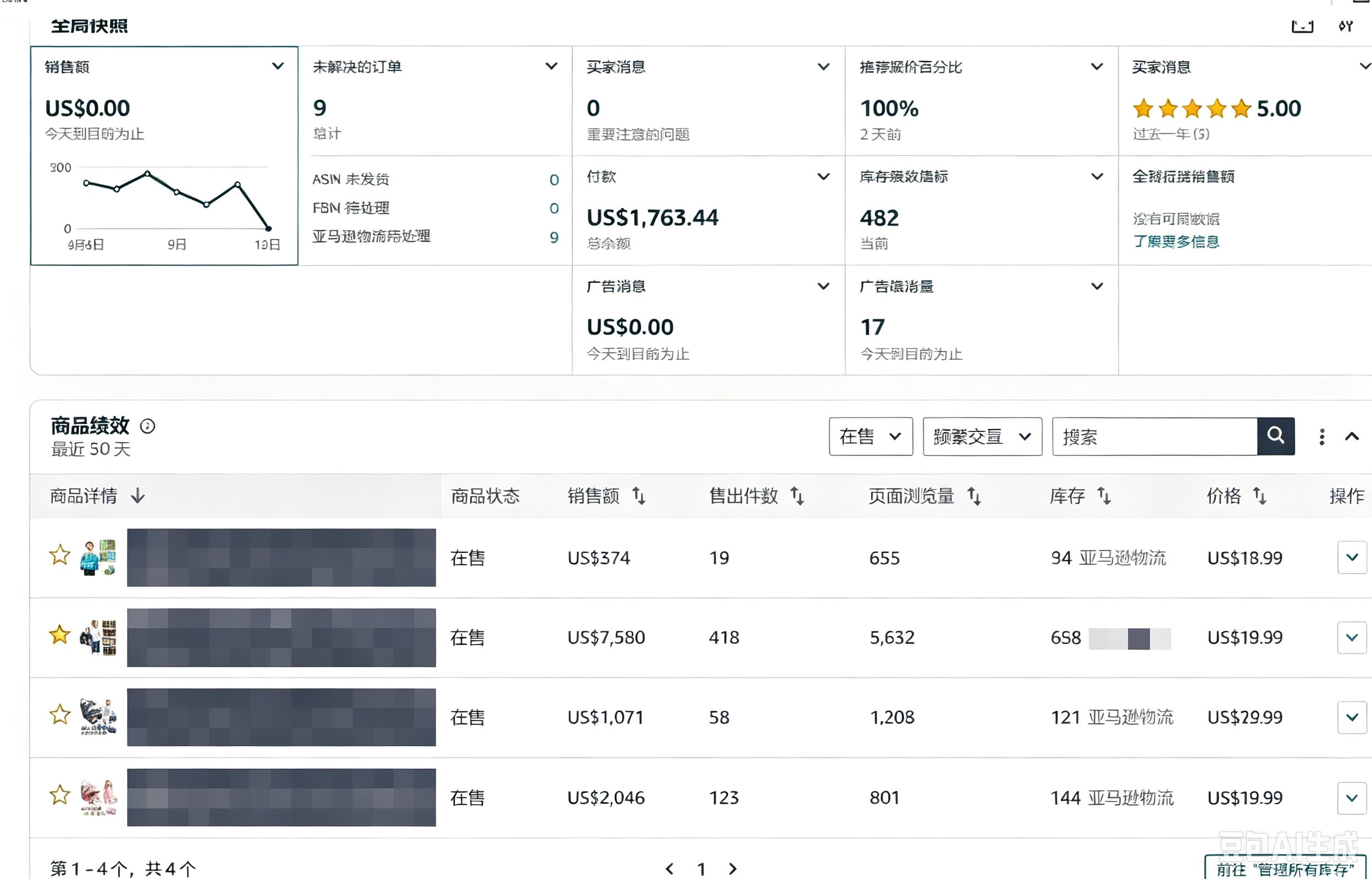
Task: Open product thumbnail in US$374 row
Action: tap(98, 557)
